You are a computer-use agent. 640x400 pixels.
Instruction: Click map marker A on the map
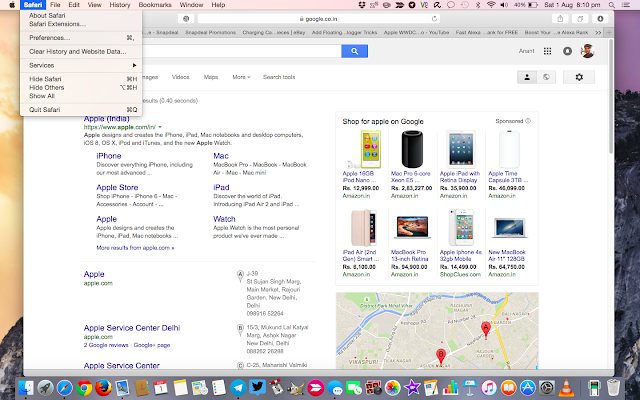coord(485,330)
